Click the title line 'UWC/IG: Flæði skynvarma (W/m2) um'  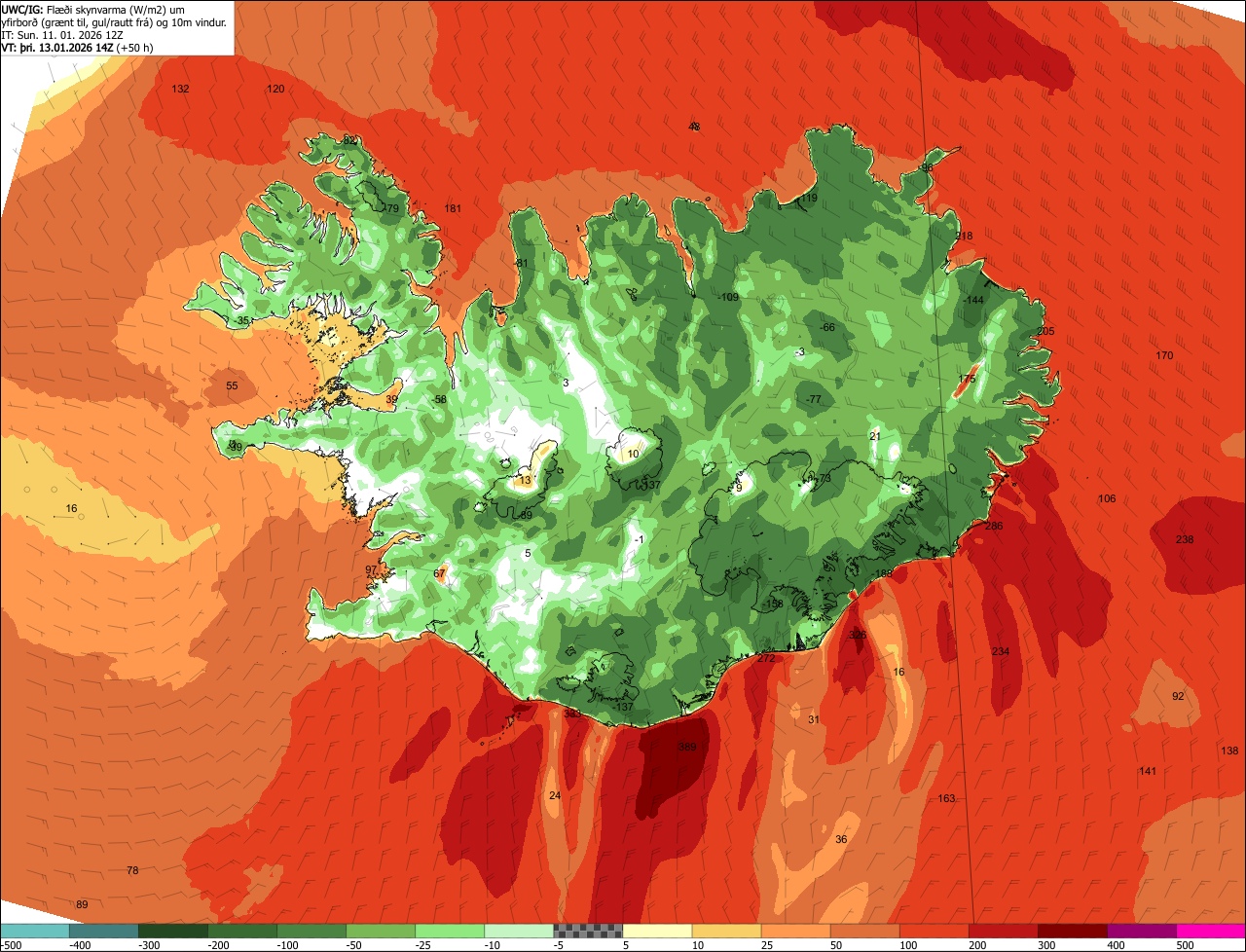[x=92, y=8]
